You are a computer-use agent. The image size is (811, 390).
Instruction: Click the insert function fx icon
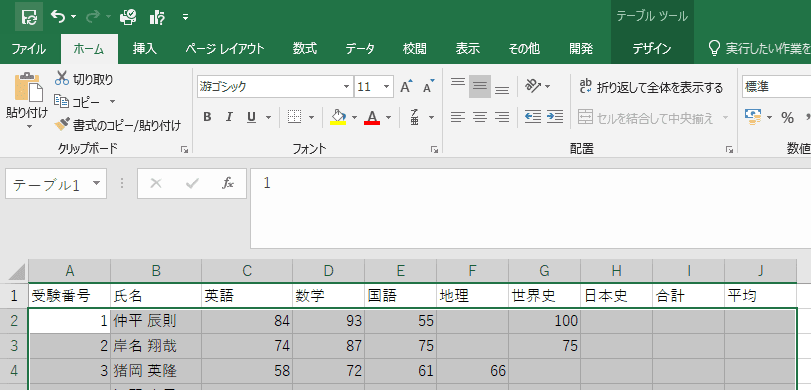tap(228, 183)
